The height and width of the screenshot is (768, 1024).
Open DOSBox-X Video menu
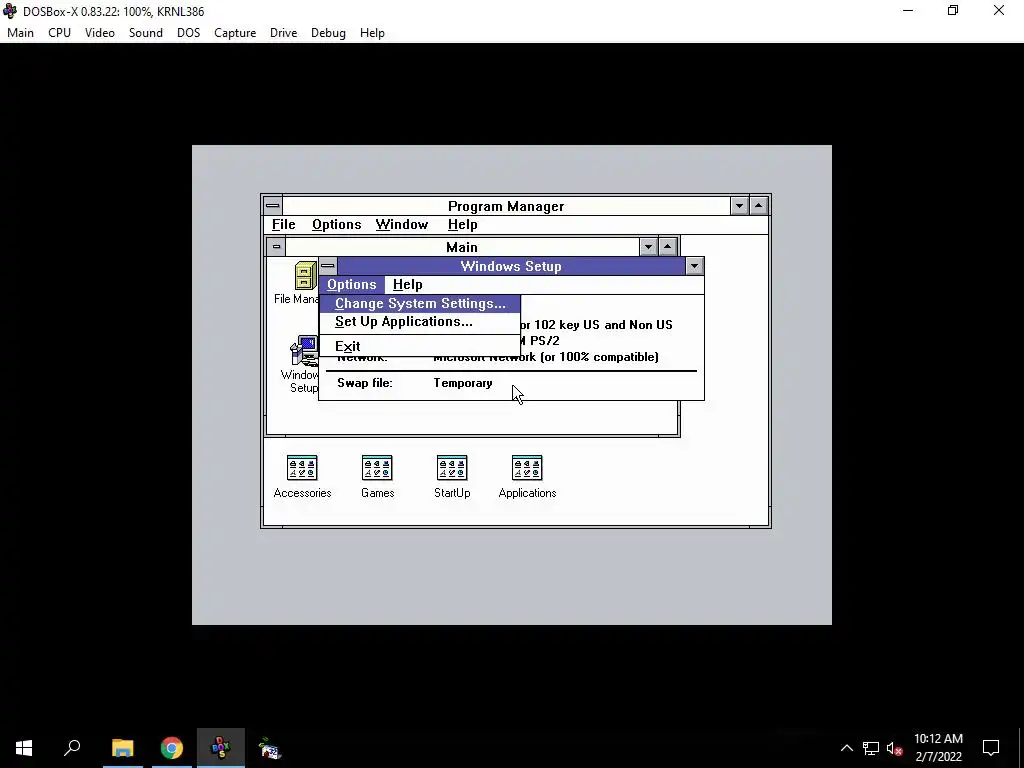point(100,33)
